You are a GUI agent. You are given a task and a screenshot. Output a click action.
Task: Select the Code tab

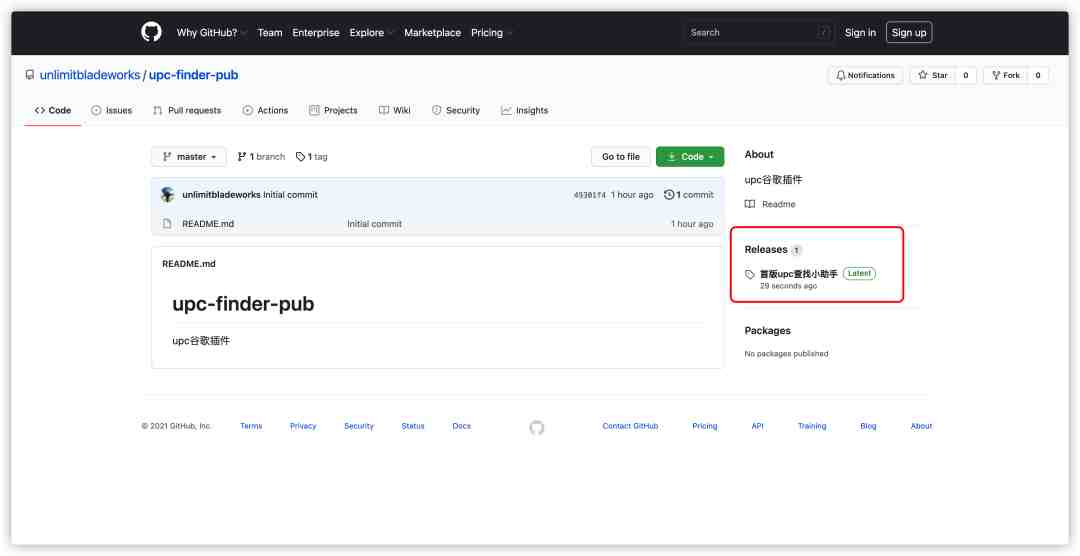[53, 110]
